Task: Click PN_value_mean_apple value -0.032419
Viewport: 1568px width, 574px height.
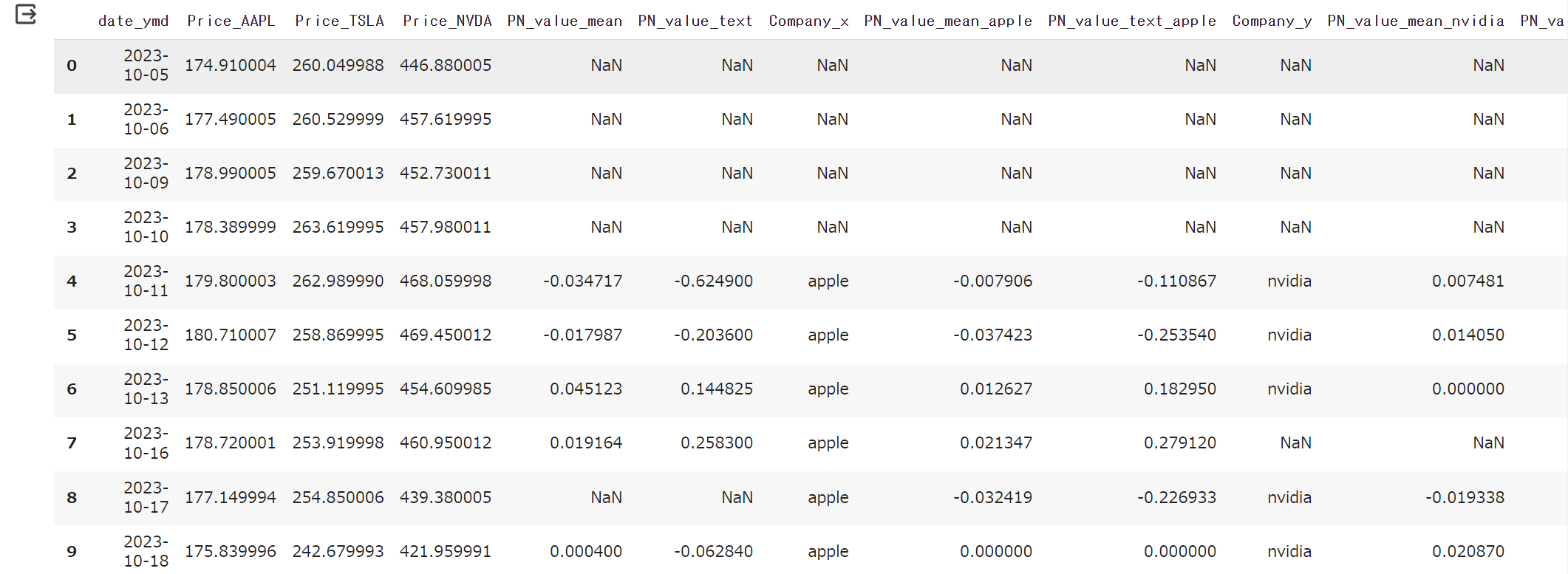Action: coord(993,498)
